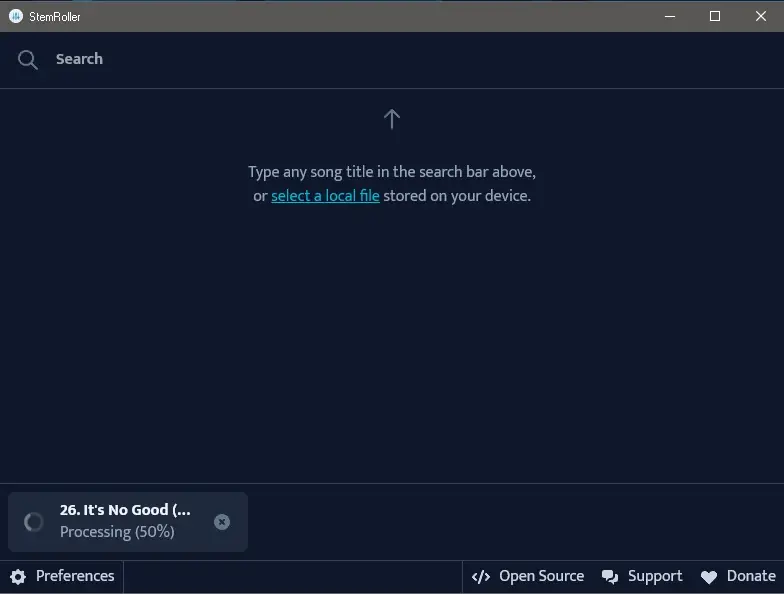Click the magnifying glass search icon

28,60
